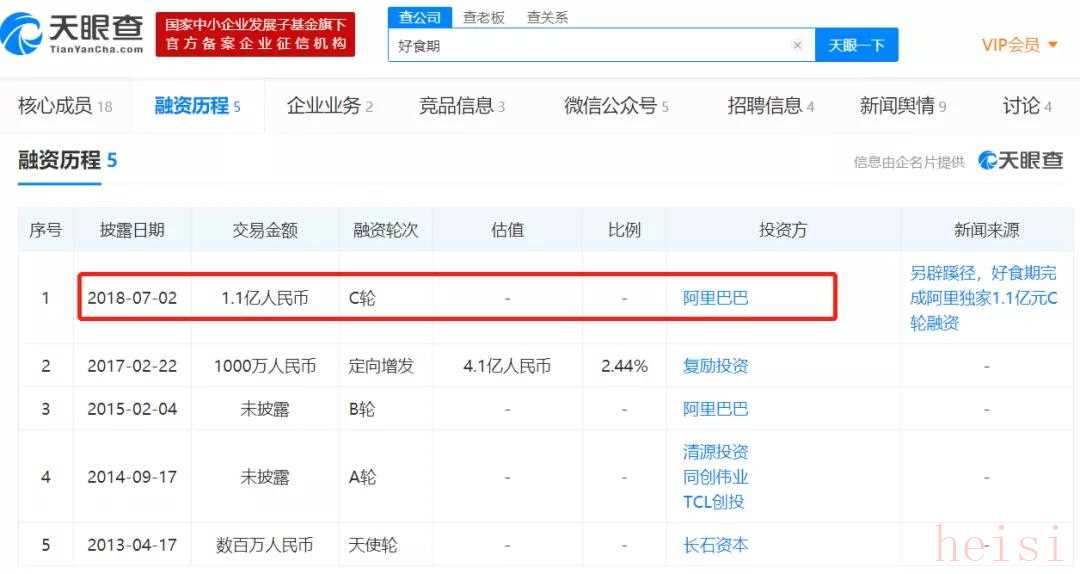The image size is (1080, 574).
Task: Click the 交易金额 column header
Action: (x=264, y=229)
